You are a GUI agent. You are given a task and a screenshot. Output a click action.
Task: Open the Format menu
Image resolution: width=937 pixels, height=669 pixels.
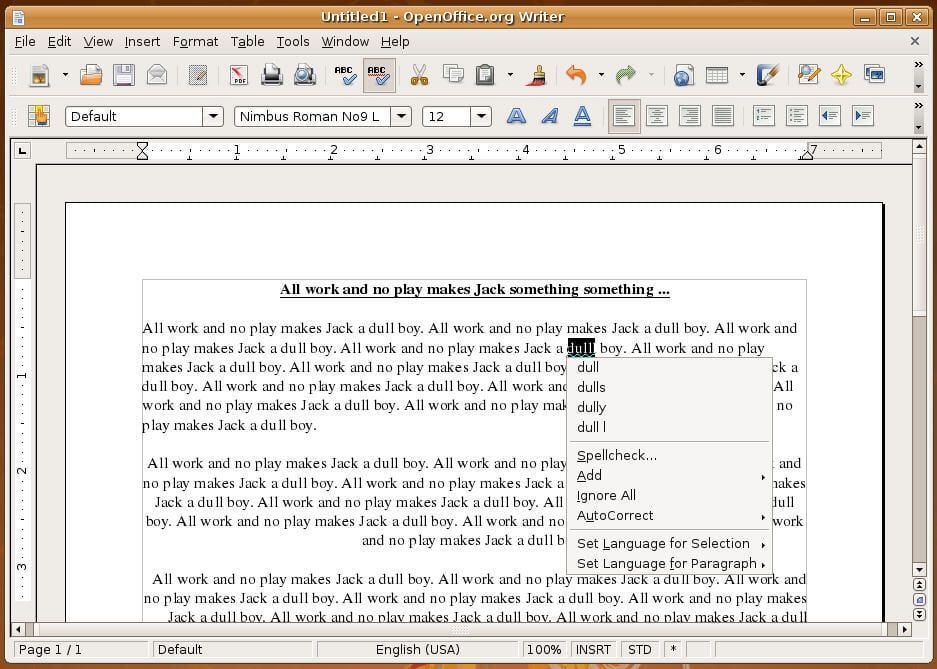(x=195, y=42)
